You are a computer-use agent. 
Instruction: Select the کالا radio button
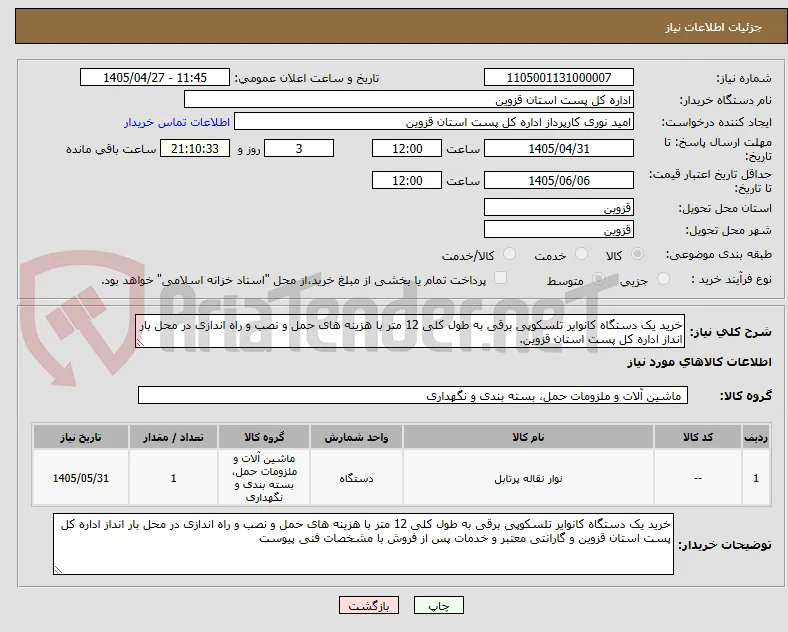637,254
